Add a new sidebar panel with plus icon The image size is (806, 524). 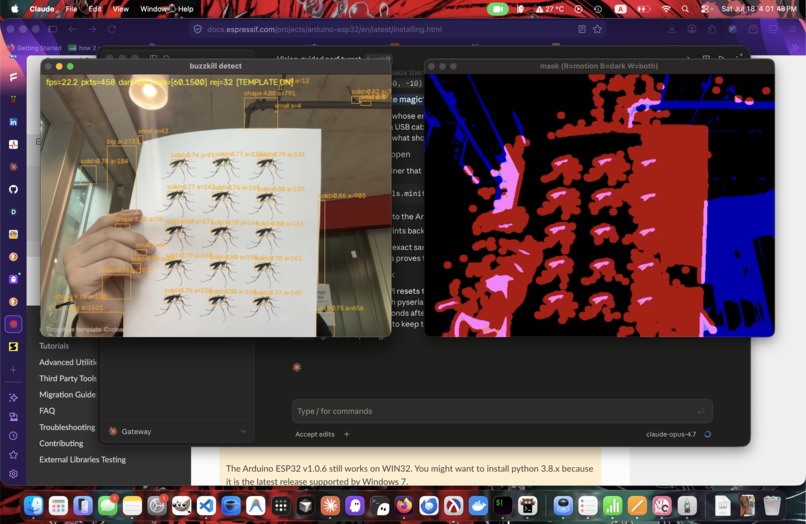click(13, 369)
